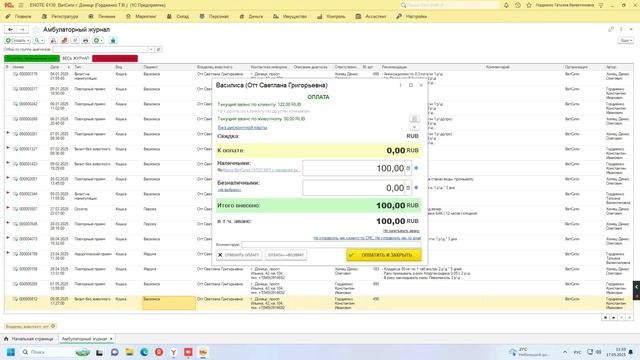The image size is (640, 360).
Task: Open calculator icon in cash amount field
Action: (x=408, y=168)
